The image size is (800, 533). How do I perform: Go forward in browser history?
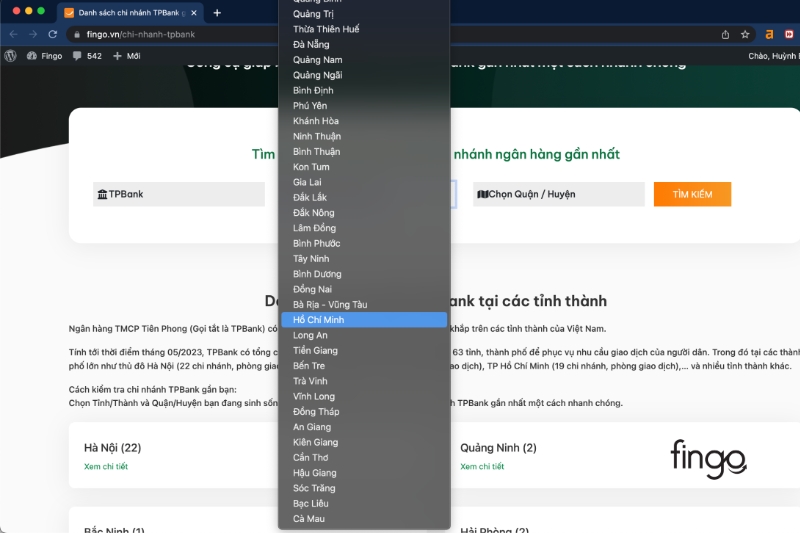33,34
